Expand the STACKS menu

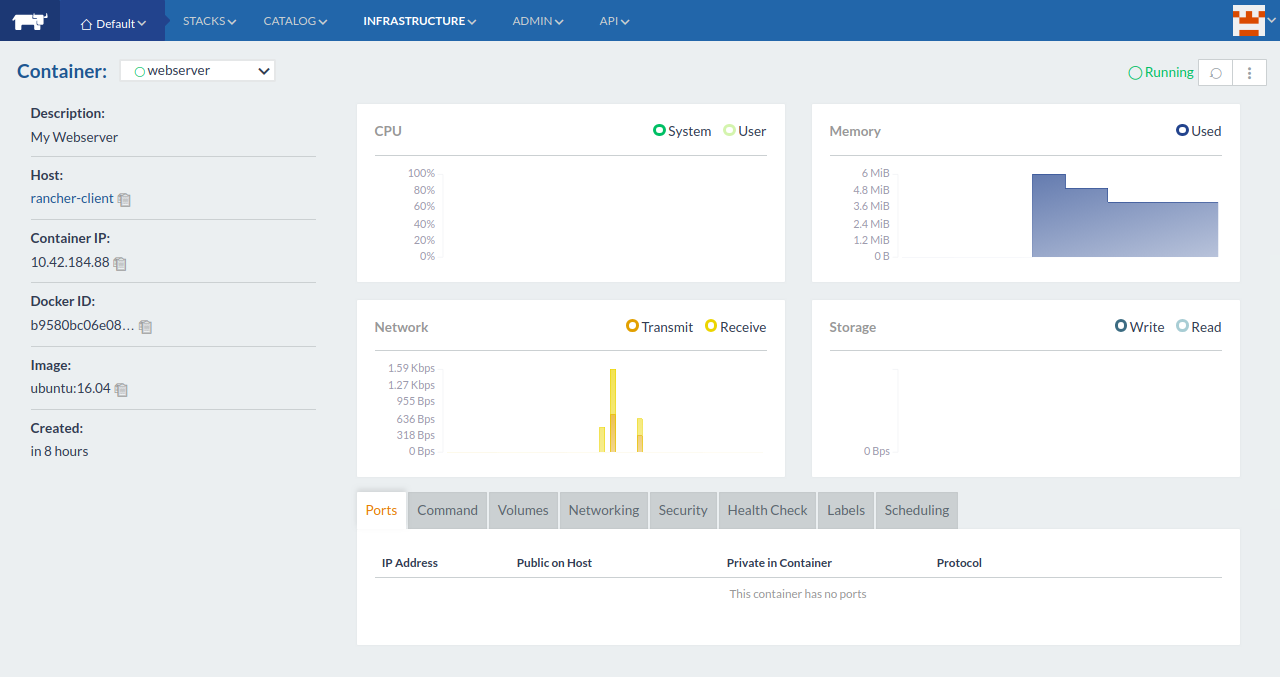point(210,21)
